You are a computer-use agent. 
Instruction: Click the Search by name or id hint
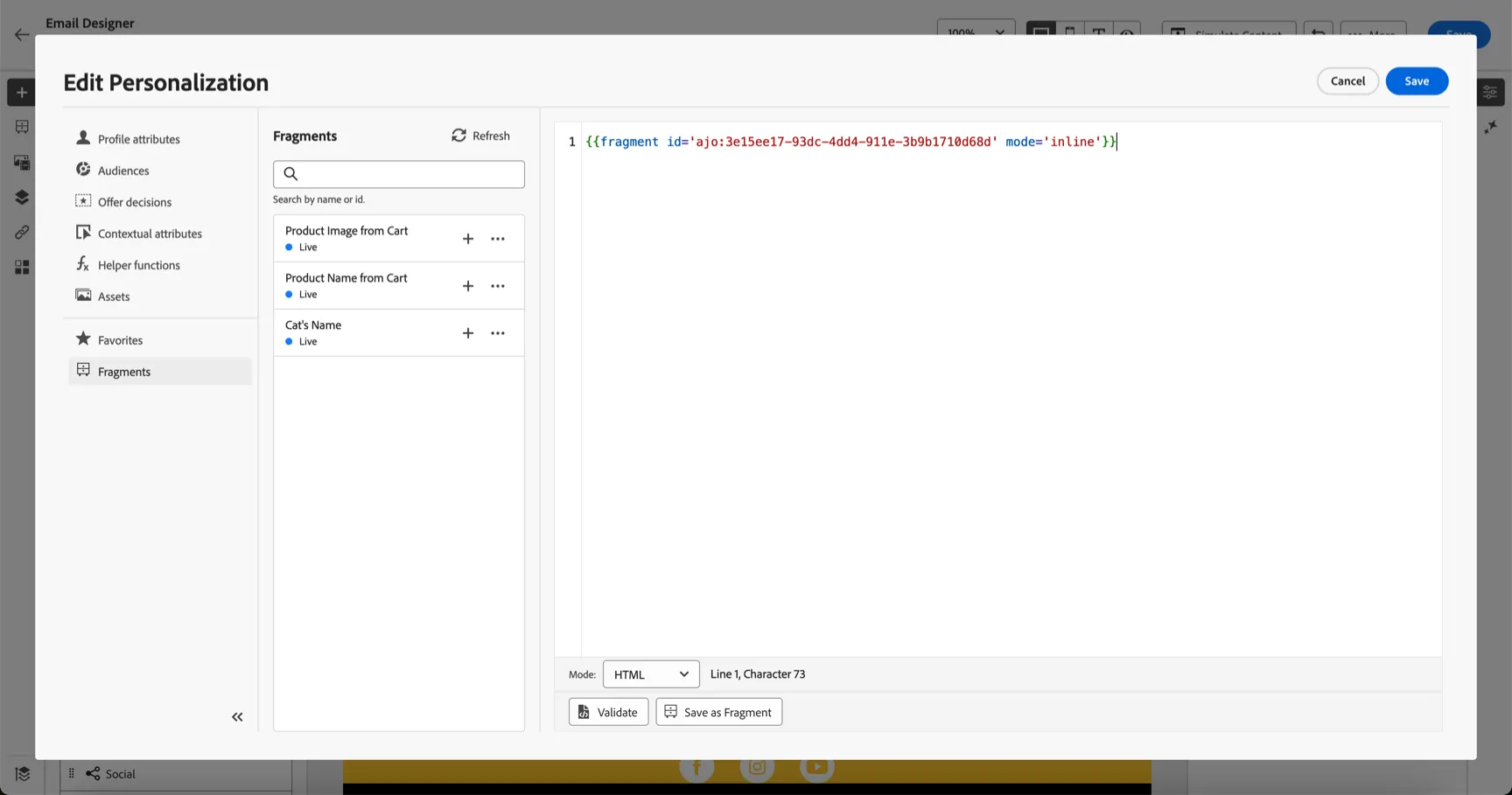coord(318,199)
